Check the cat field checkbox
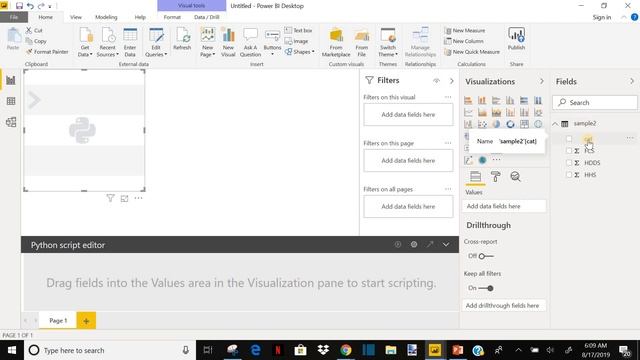This screenshot has height=360, width=640. 569,139
